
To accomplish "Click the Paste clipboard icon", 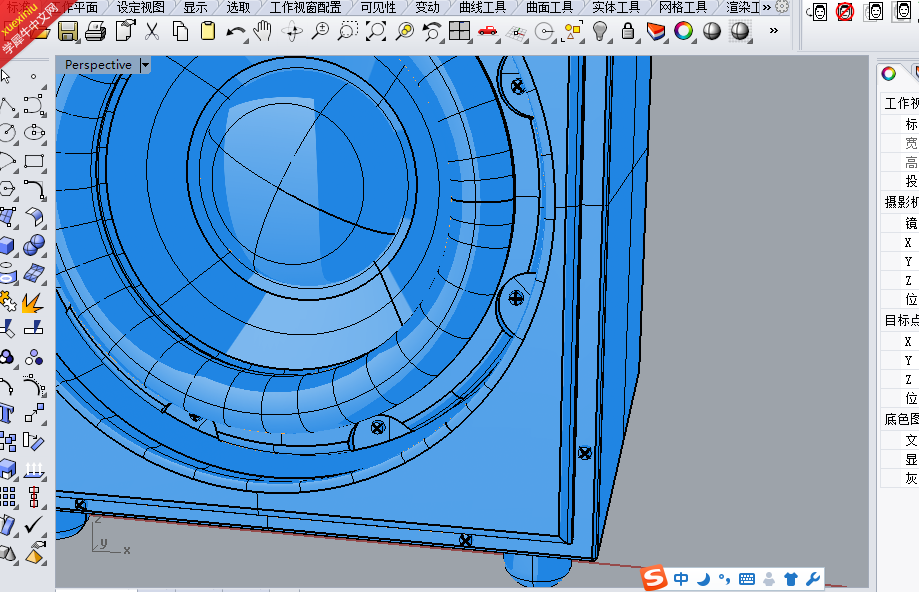I will [x=208, y=31].
